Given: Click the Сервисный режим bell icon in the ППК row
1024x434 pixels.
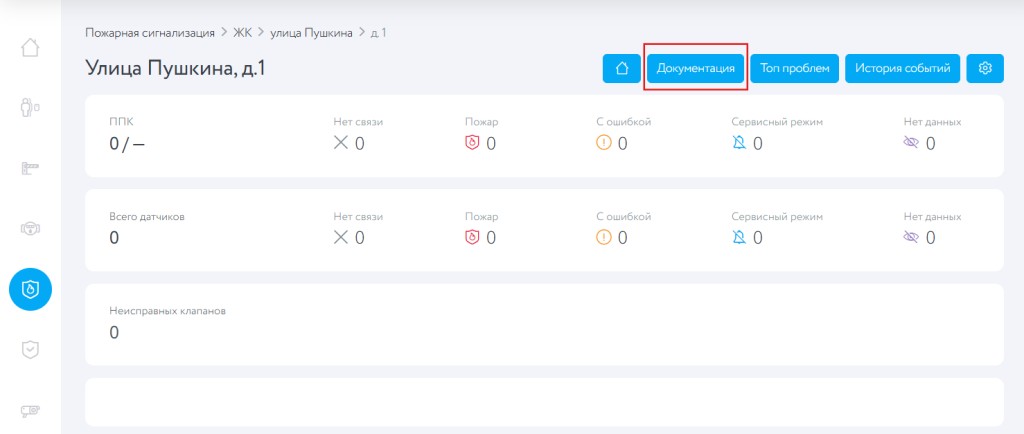Looking at the screenshot, I should point(739,143).
